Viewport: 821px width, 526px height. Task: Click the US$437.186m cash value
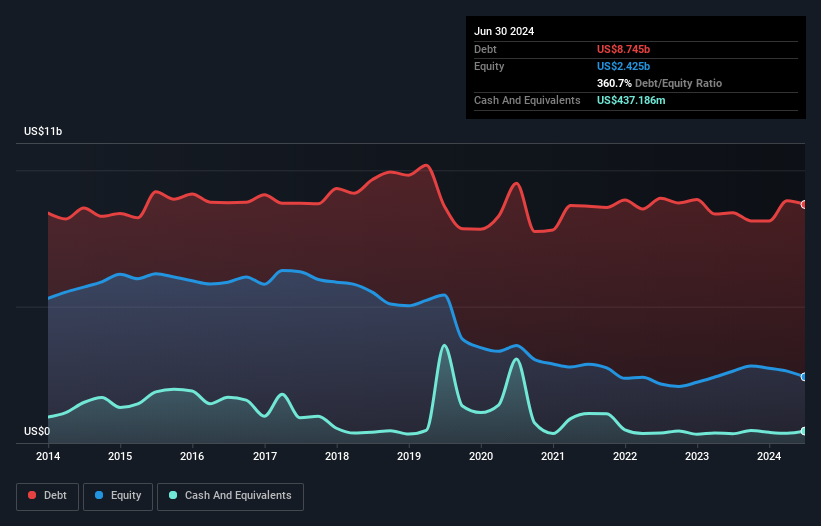(631, 100)
